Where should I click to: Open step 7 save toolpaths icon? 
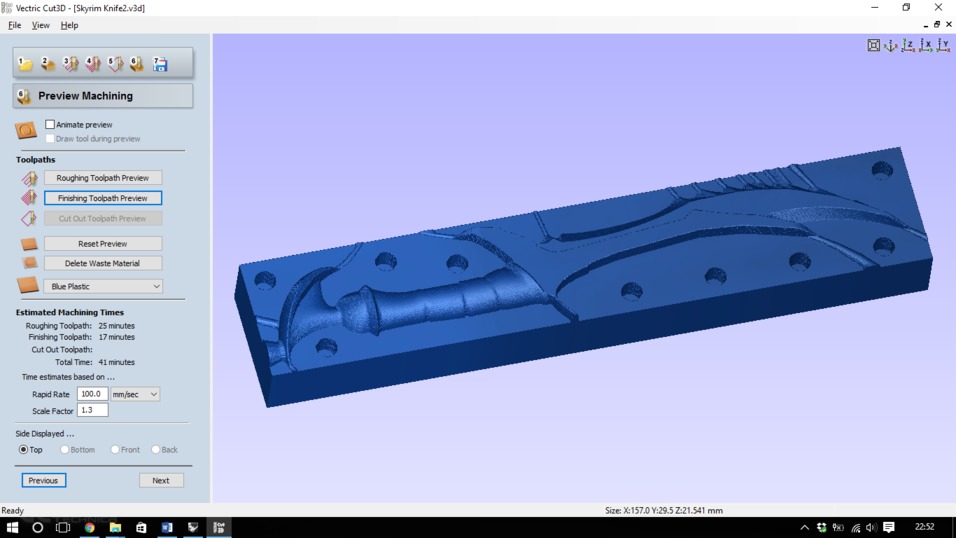click(160, 63)
